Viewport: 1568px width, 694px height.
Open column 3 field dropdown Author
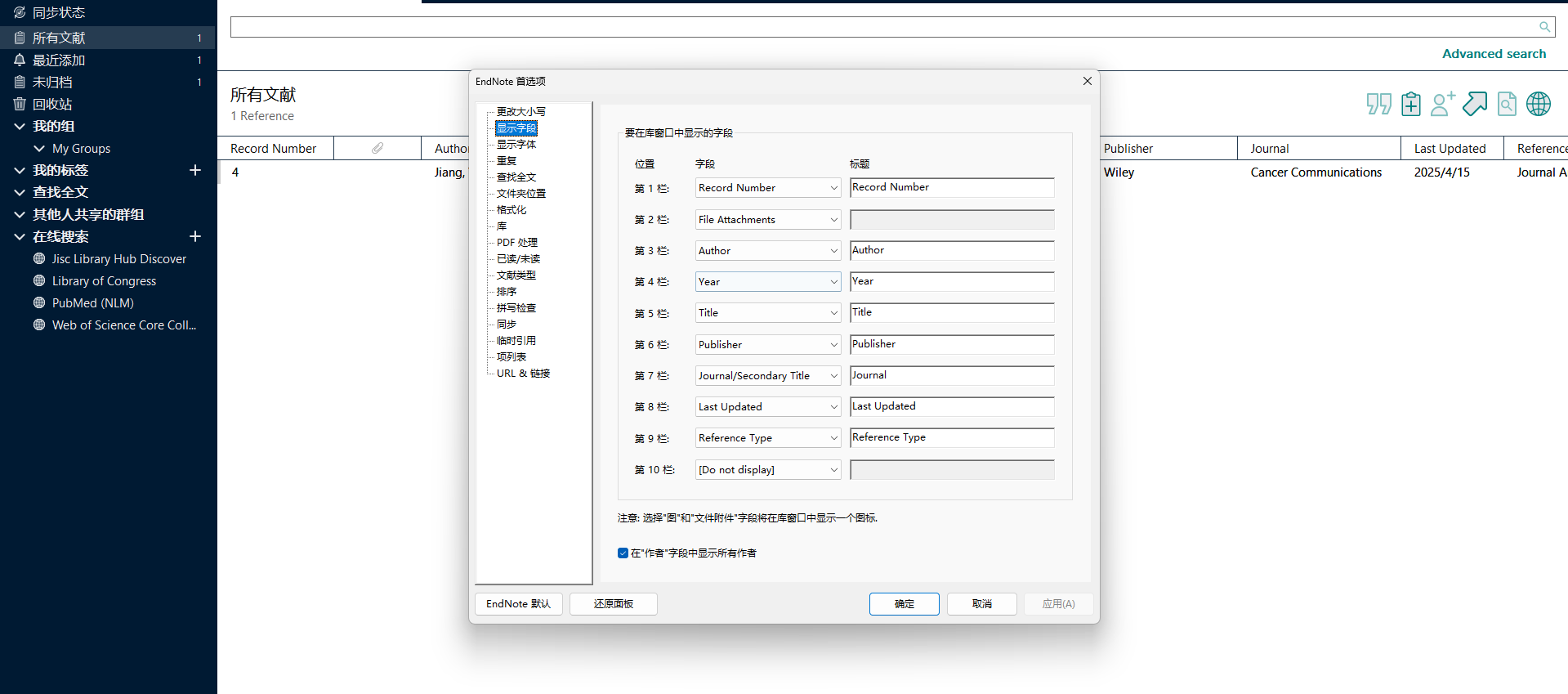tap(767, 251)
